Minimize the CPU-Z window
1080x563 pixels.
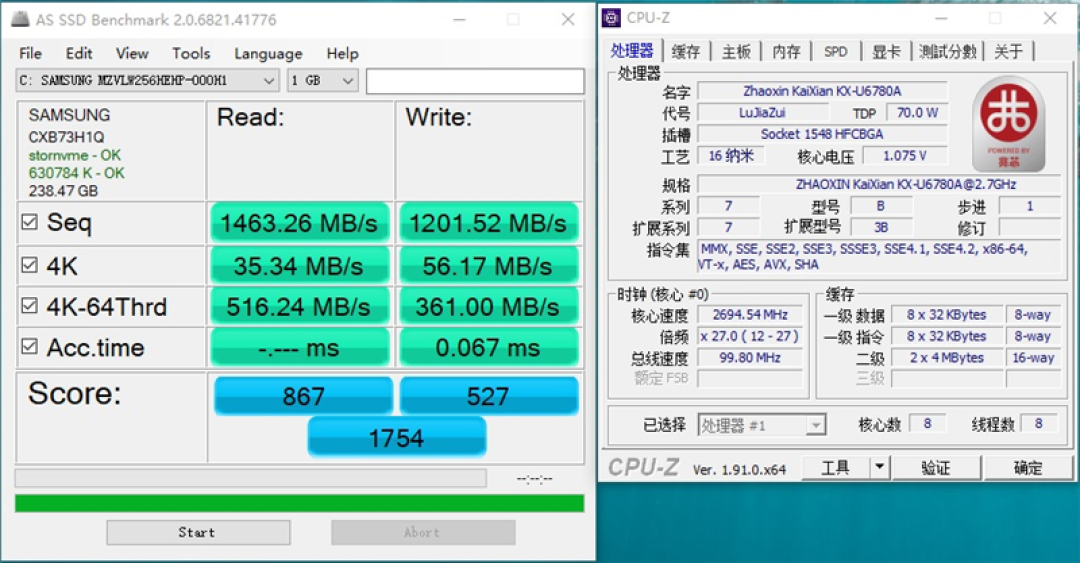(x=942, y=19)
